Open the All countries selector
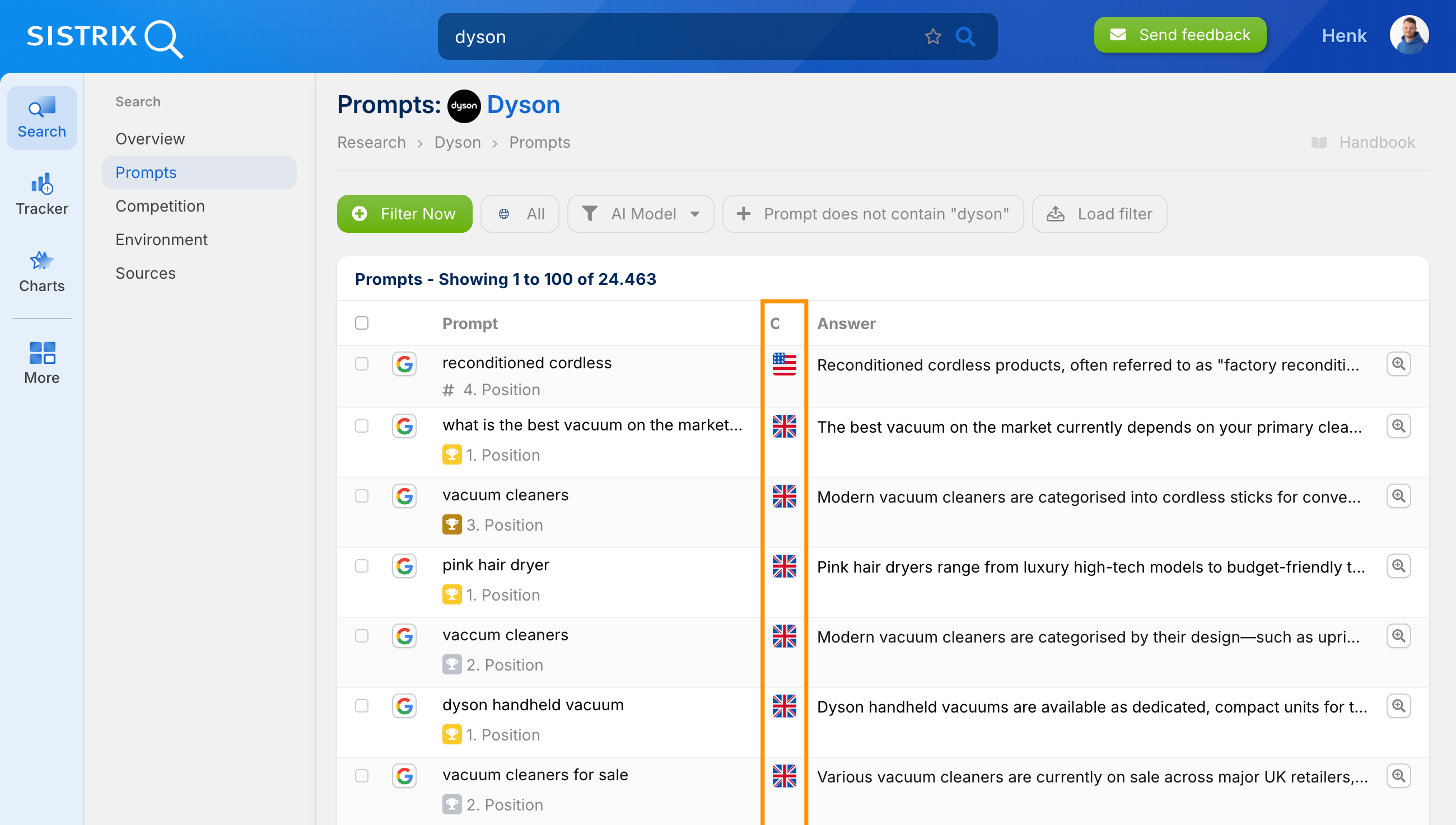The image size is (1456, 825). tap(520, 214)
